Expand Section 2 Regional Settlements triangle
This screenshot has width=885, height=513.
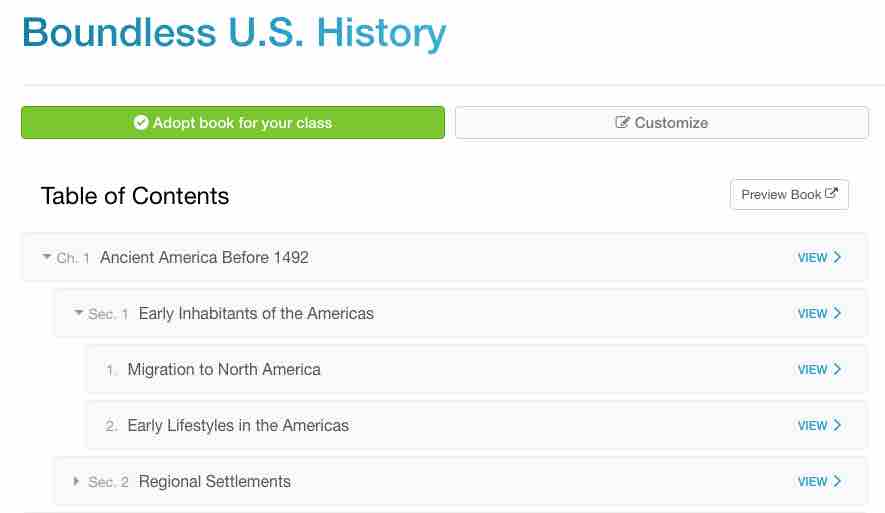[77, 481]
